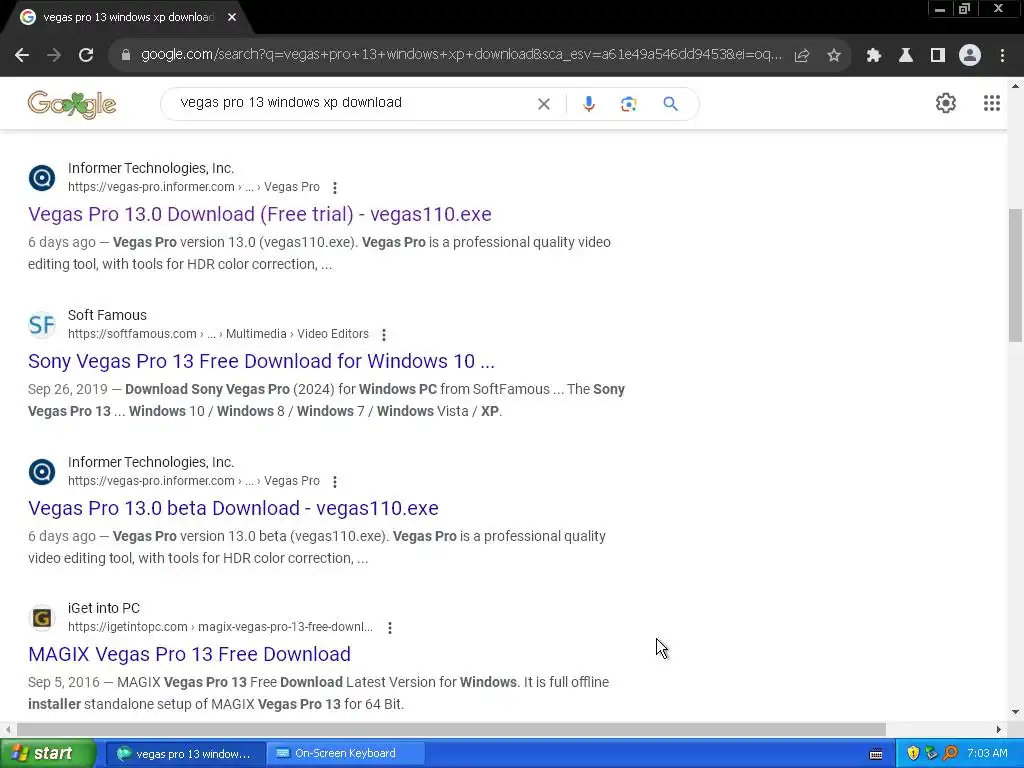Toggle the Chrome side panel
1024x768 pixels.
(938, 56)
